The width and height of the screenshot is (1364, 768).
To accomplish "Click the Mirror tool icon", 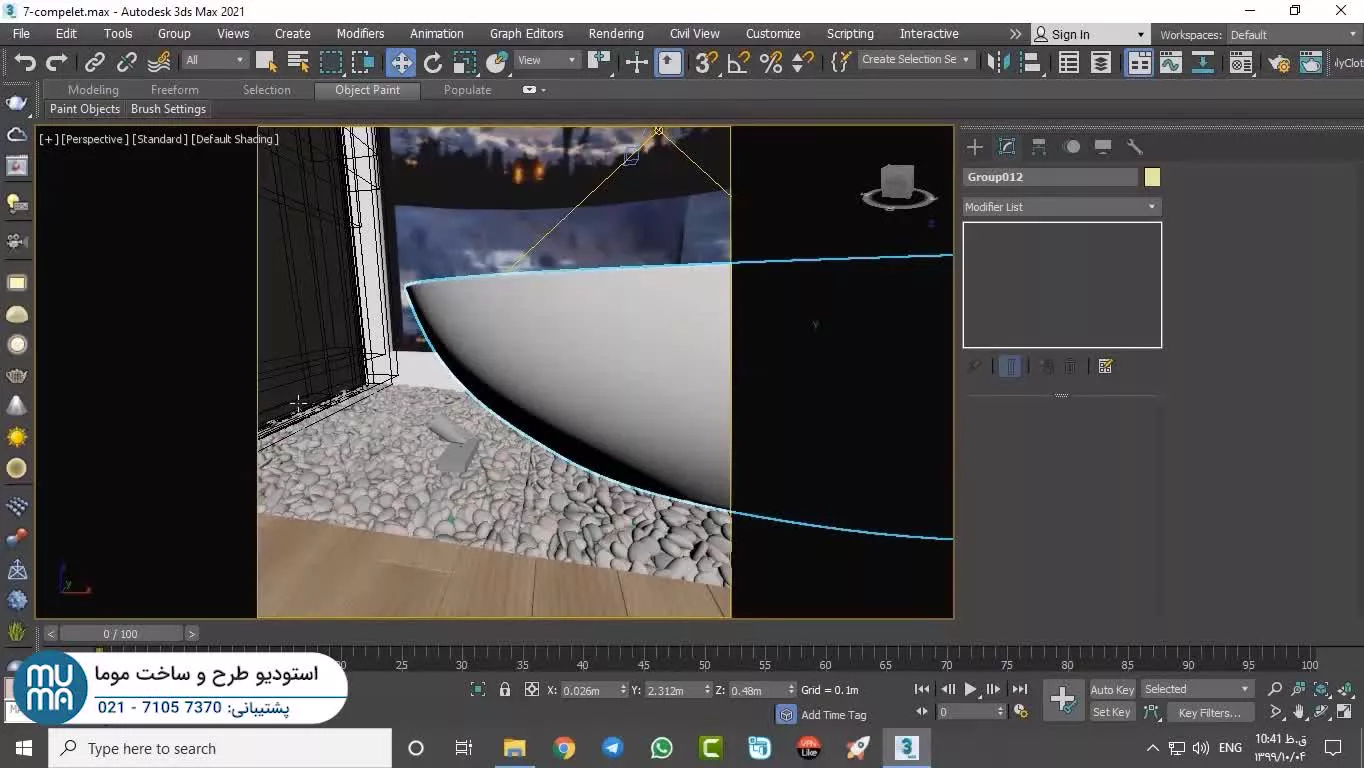I will tap(997, 63).
